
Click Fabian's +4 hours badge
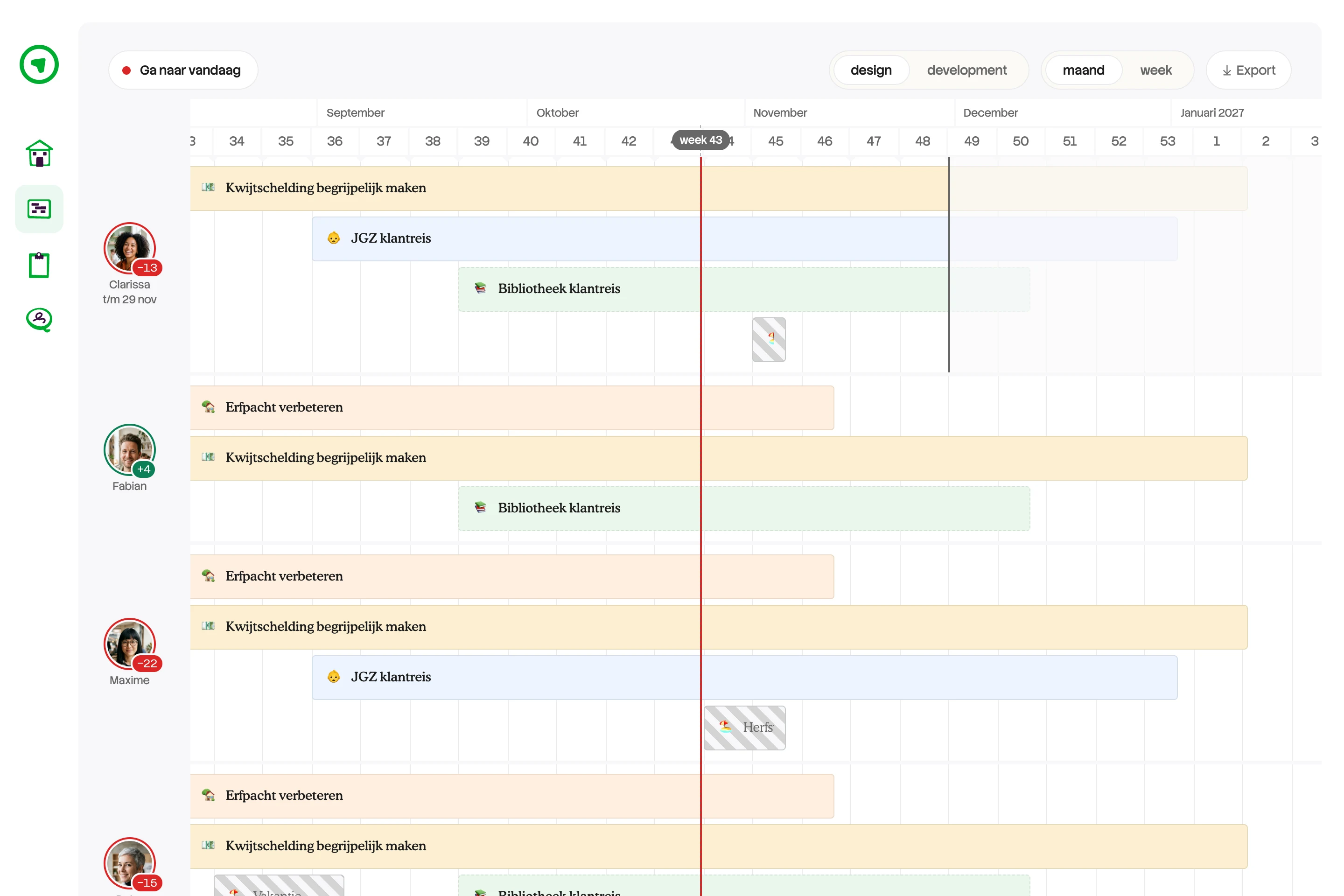pyautogui.click(x=143, y=469)
